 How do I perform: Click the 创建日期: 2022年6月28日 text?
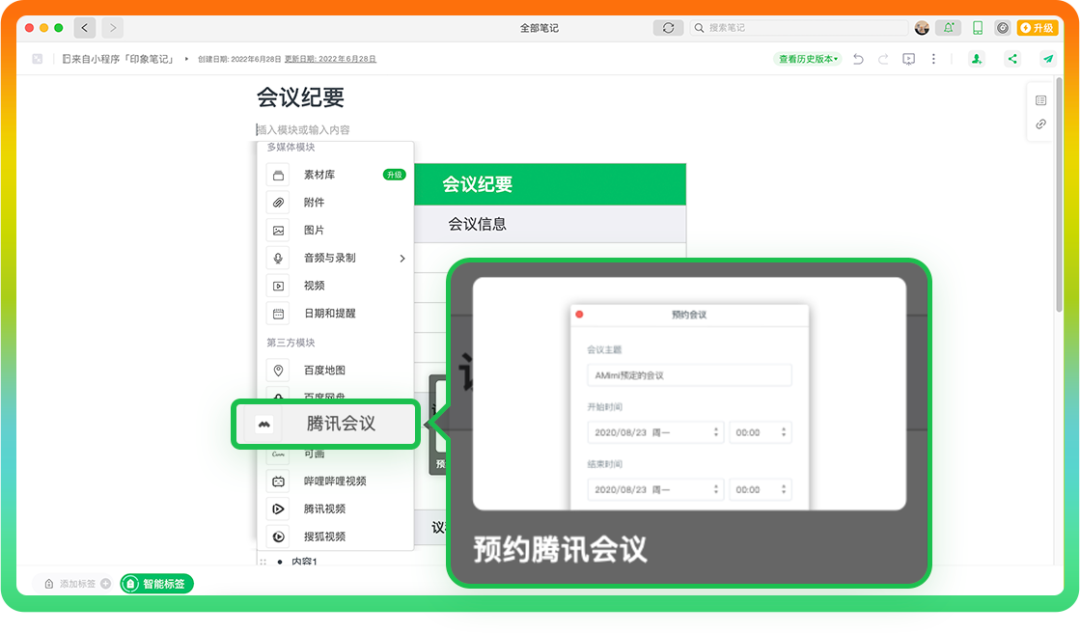[239, 59]
